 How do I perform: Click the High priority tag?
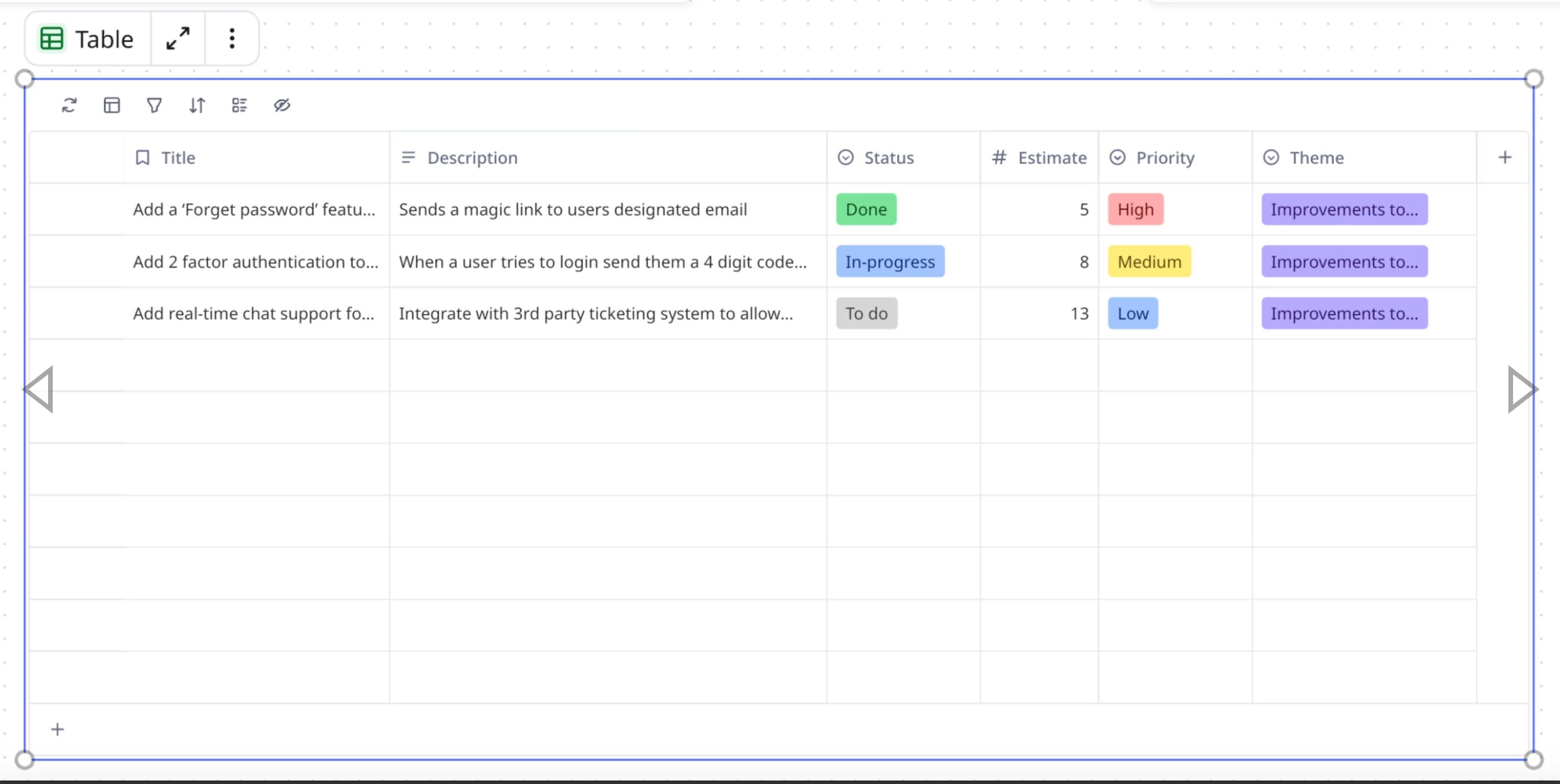[x=1135, y=209]
